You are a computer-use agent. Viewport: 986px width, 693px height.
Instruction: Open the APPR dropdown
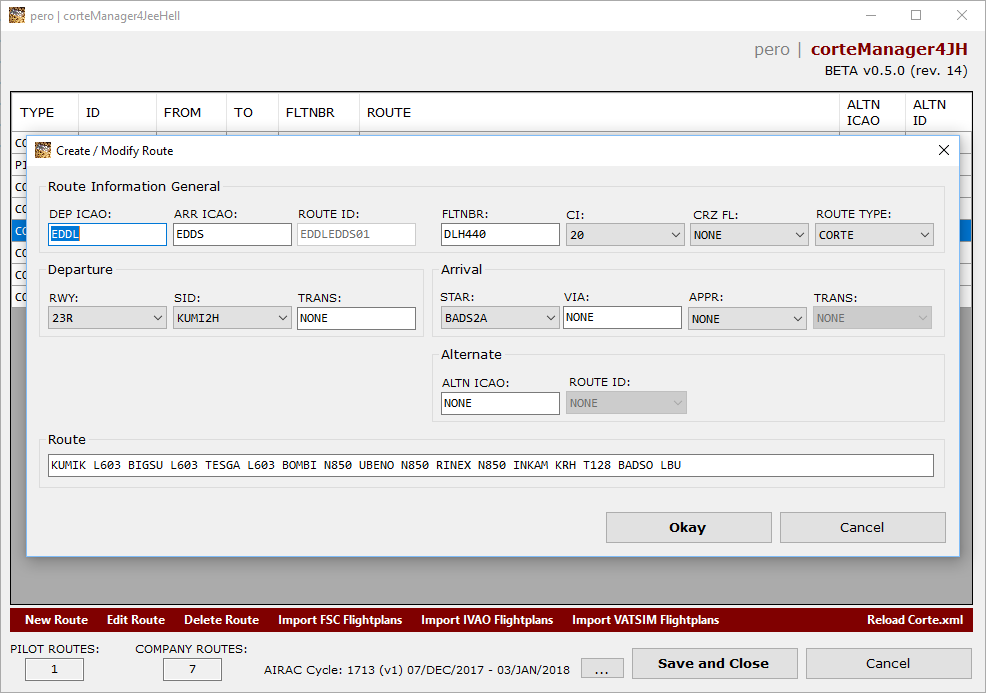point(747,319)
